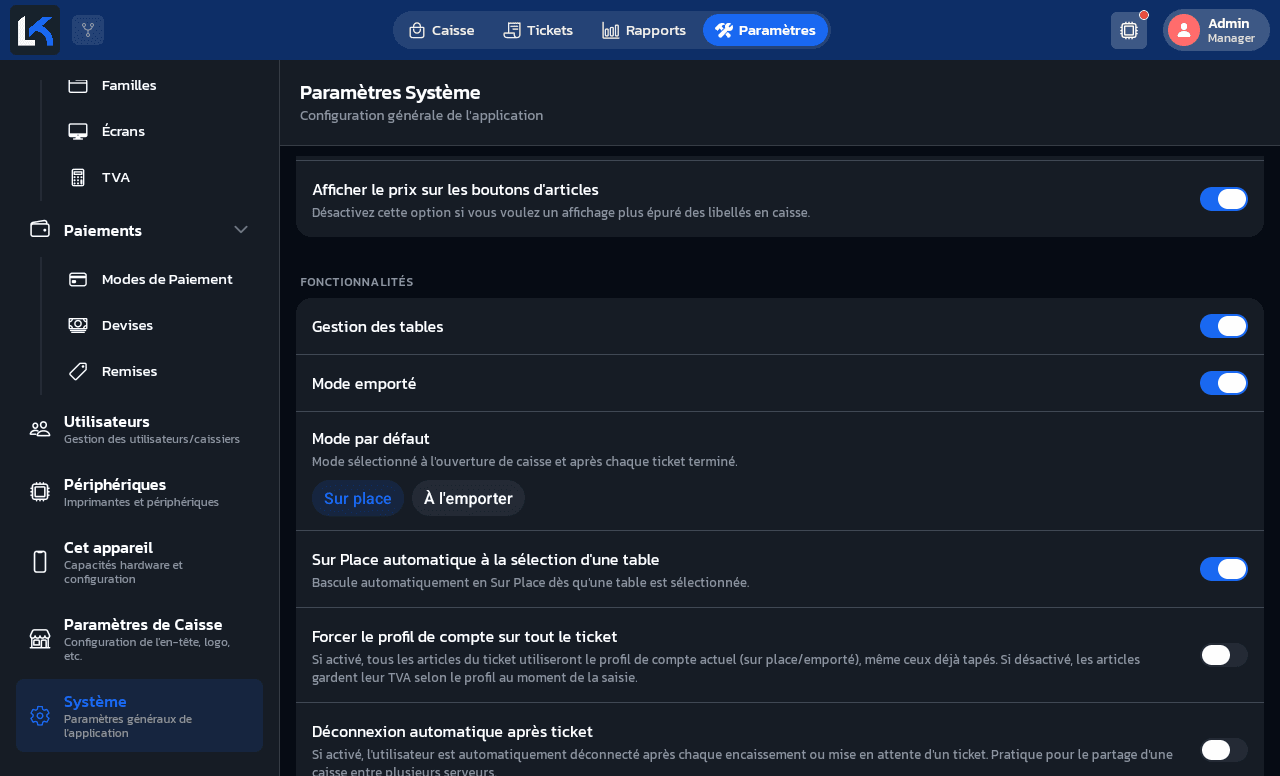Viewport: 1280px width, 776px height.
Task: Switch to the Tickets tab
Action: 538,30
